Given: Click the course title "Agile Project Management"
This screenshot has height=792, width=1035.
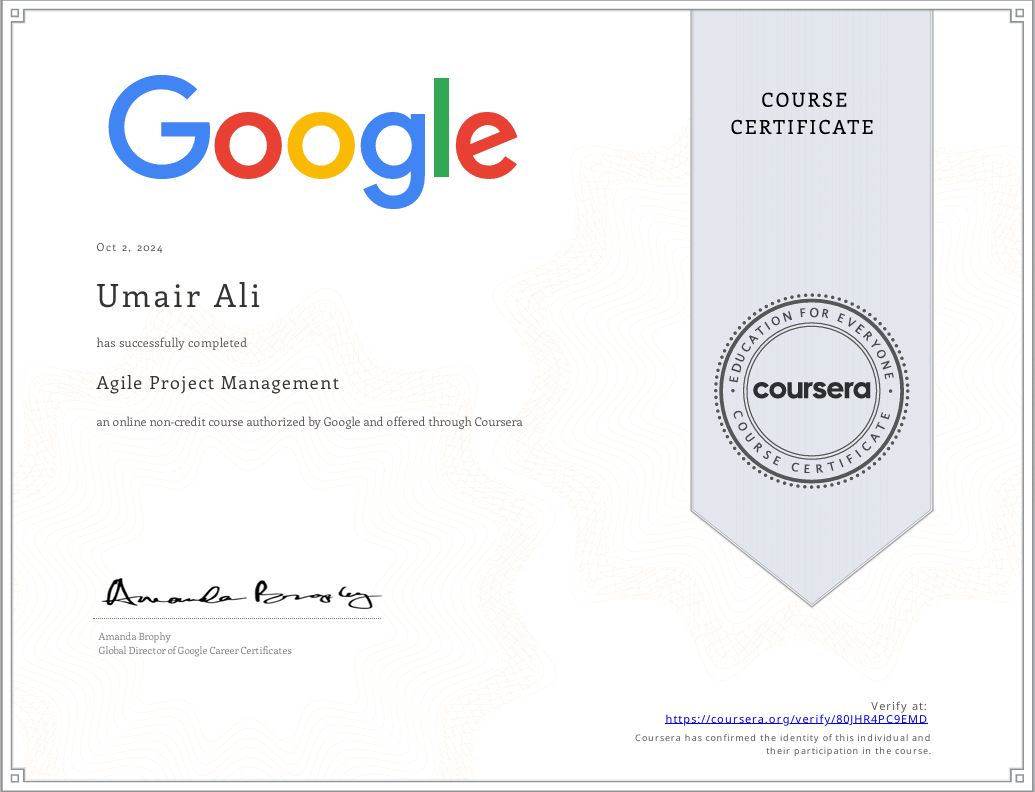Looking at the screenshot, I should point(218,383).
